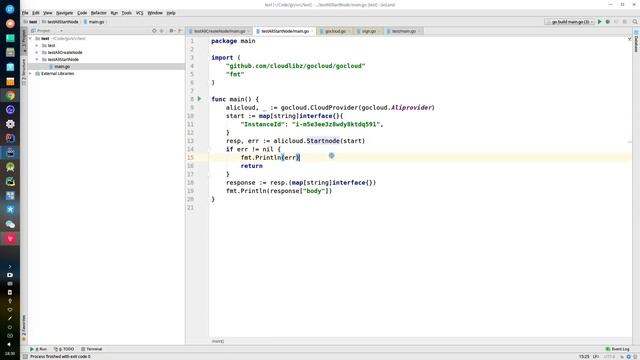The width and height of the screenshot is (640, 360).
Task: Open the Project view selector dropdown
Action: [47, 31]
